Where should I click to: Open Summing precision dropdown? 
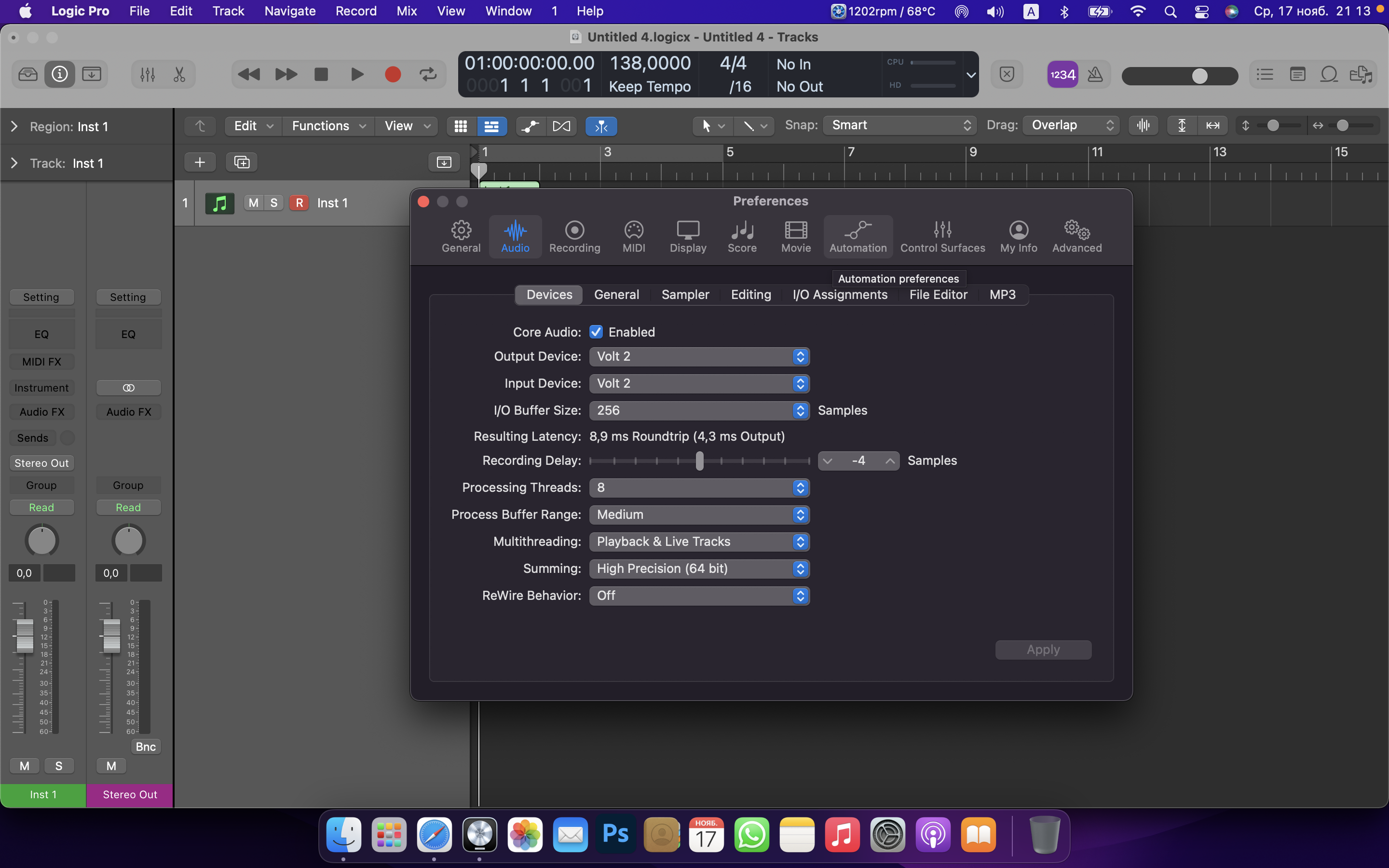pos(699,569)
